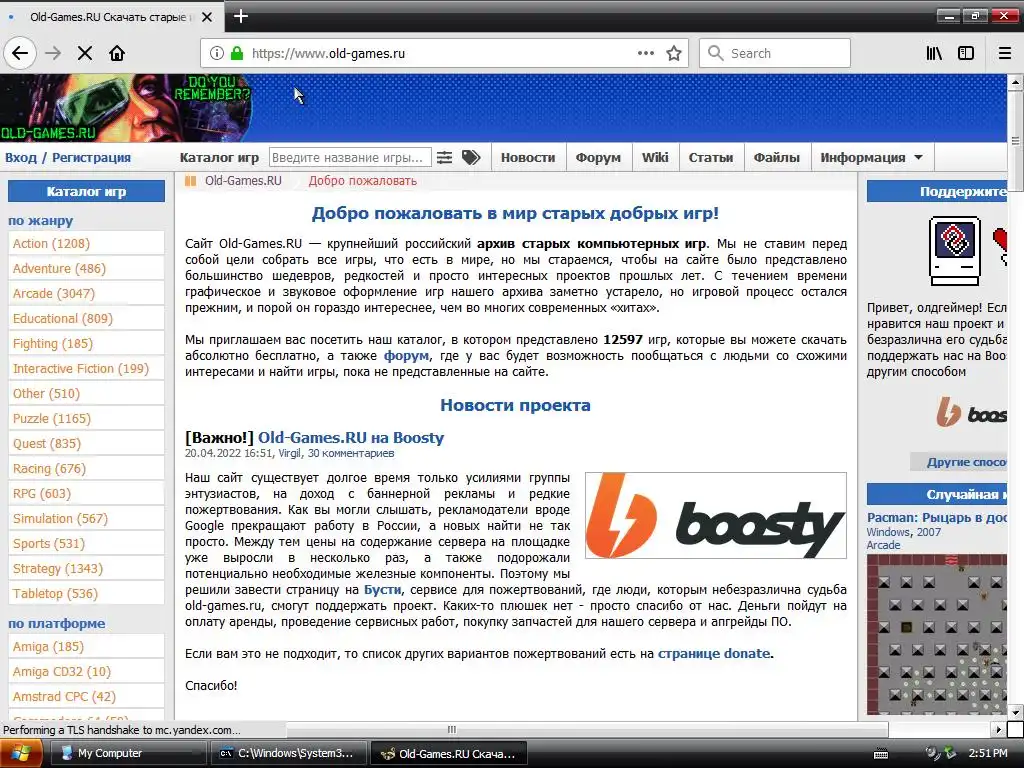This screenshot has width=1024, height=768.
Task: Select the Tabletop (536) genre
Action: [86, 594]
